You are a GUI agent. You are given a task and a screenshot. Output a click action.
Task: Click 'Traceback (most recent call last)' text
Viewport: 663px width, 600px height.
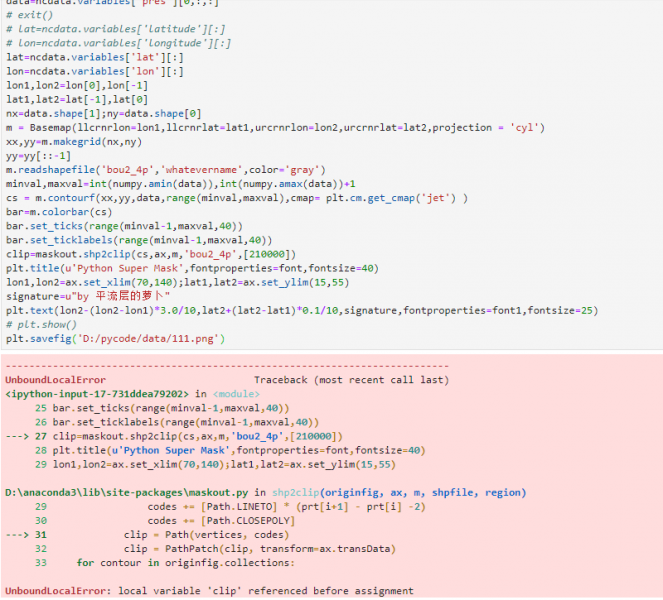[x=351, y=381]
